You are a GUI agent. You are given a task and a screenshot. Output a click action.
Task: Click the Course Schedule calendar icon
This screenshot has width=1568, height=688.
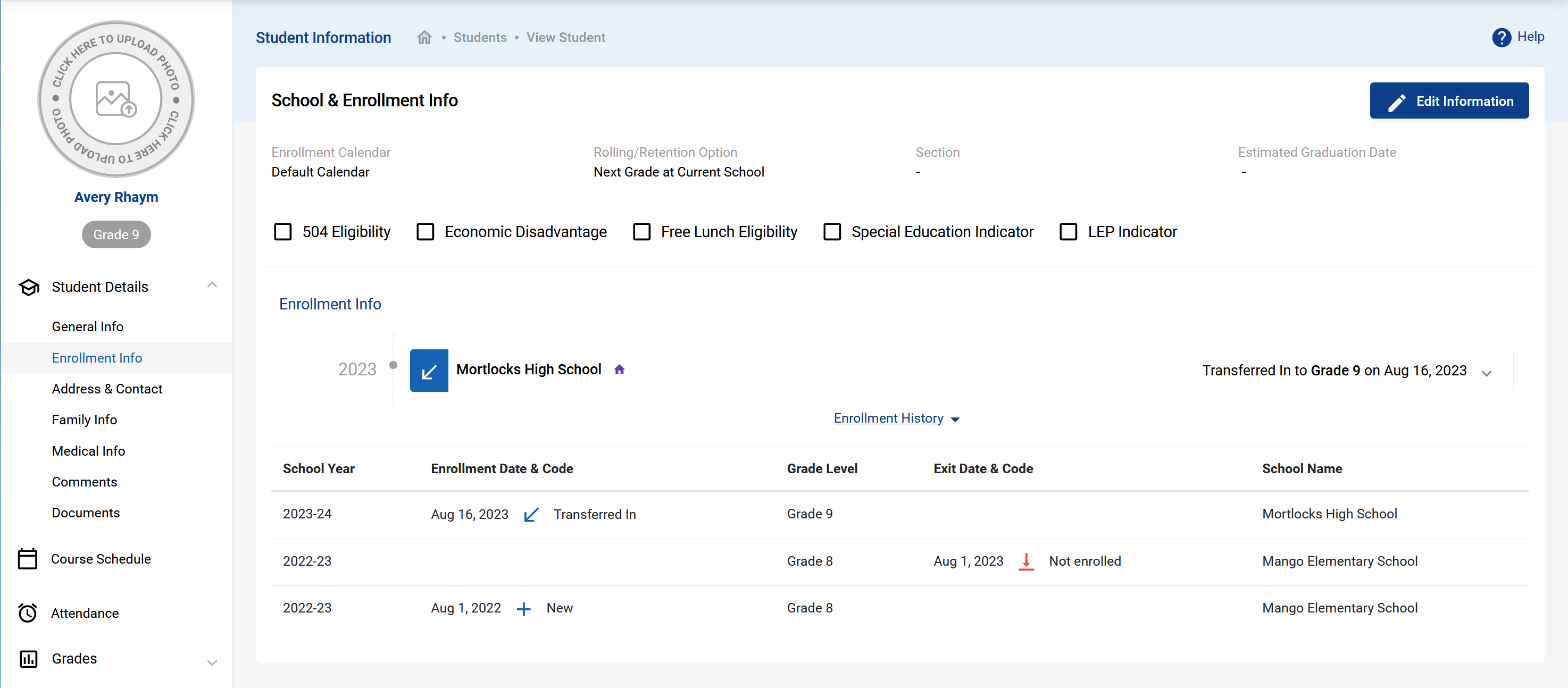click(27, 559)
